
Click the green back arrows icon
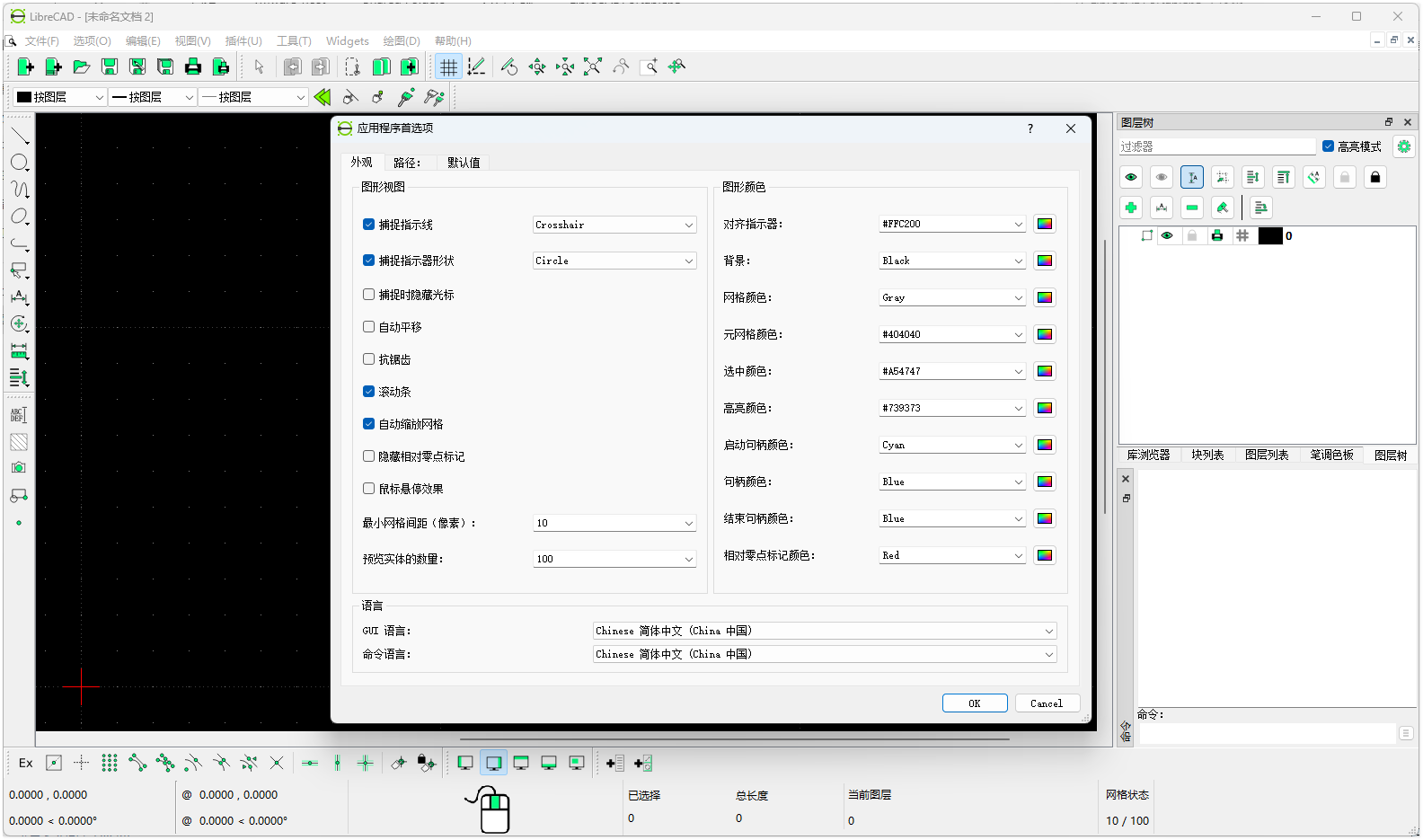tap(323, 97)
